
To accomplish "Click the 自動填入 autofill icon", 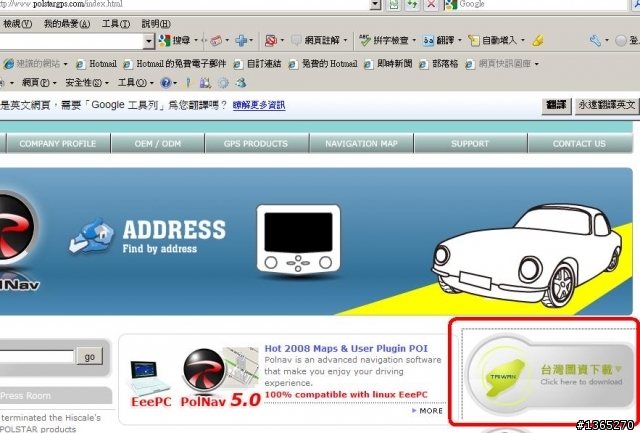I will (x=474, y=40).
